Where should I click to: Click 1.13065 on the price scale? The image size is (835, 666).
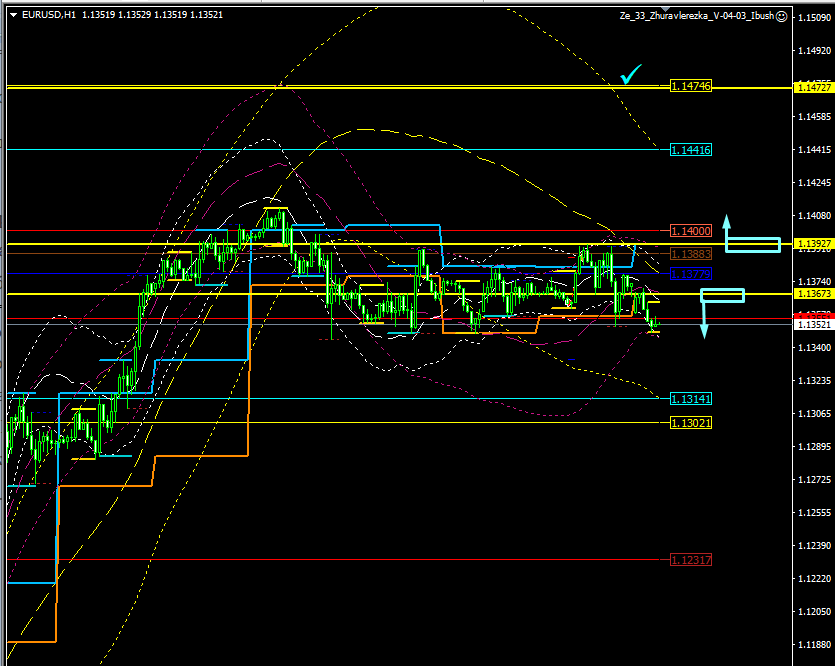(x=814, y=414)
